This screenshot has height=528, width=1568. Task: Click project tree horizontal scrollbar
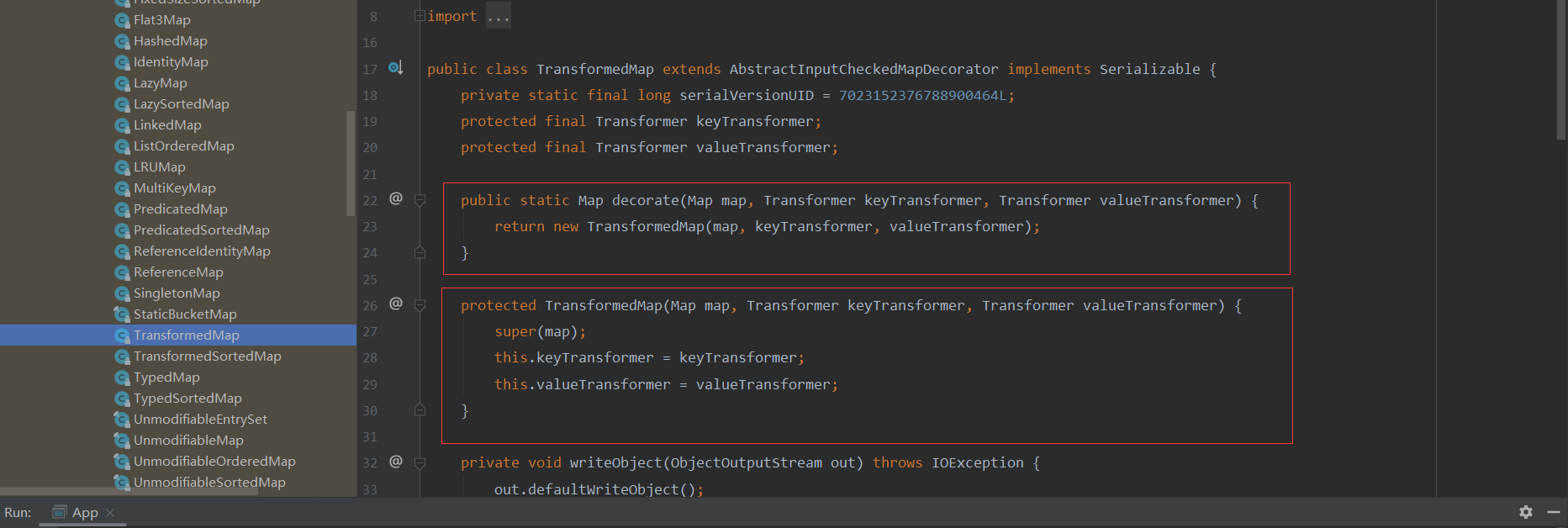tap(129, 492)
